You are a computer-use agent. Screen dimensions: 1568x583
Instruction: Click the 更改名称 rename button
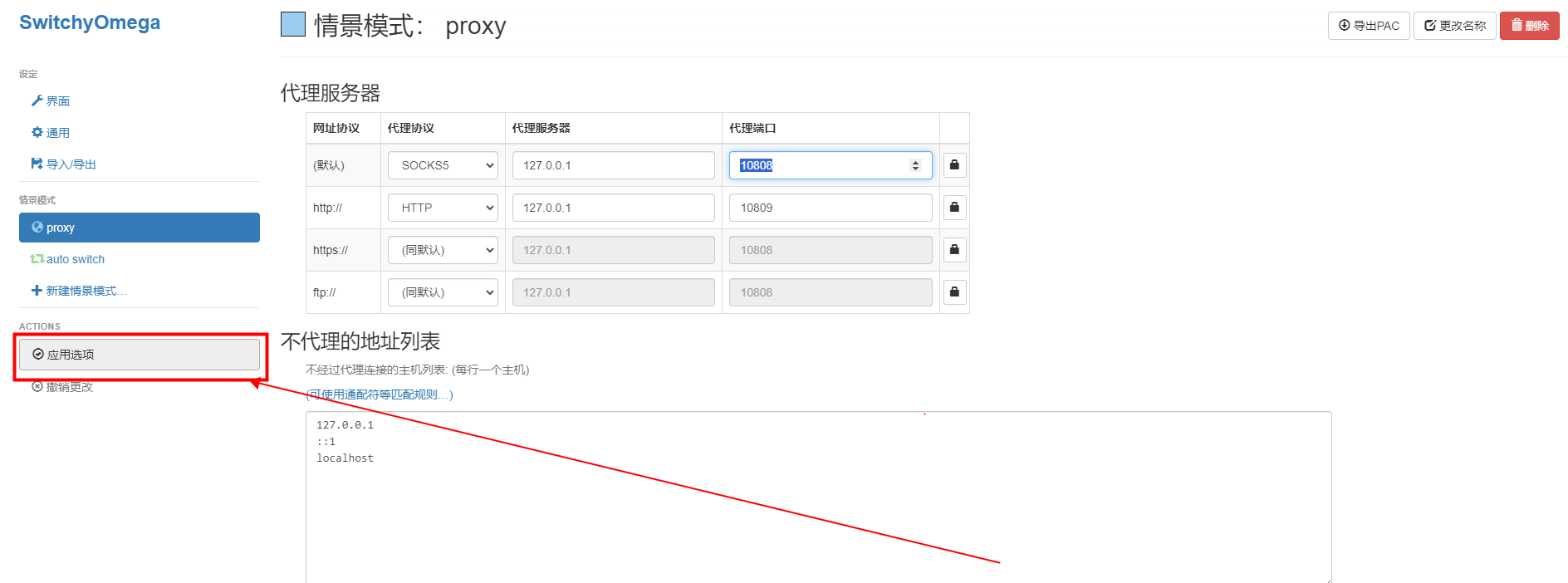[1455, 26]
